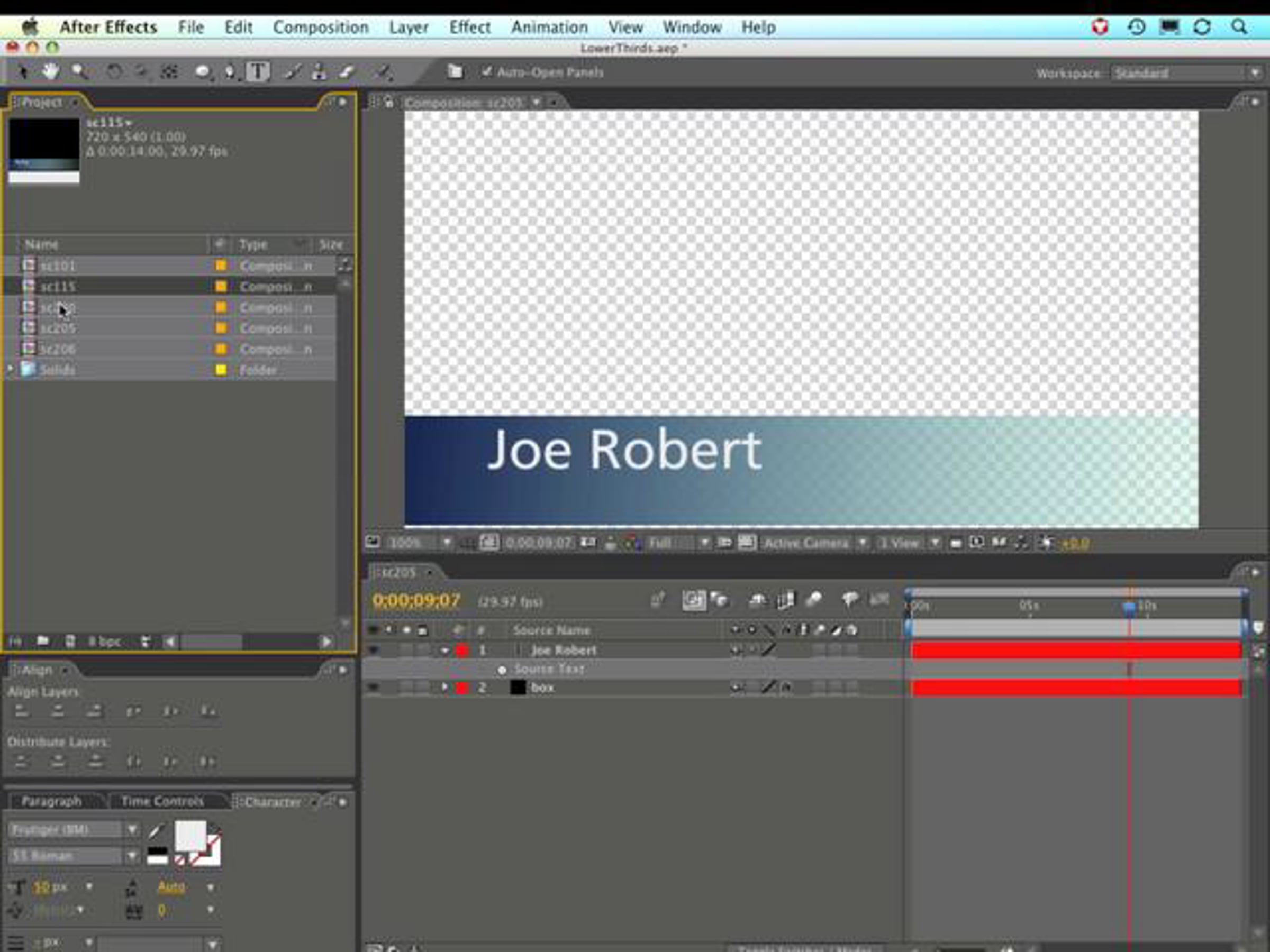Click the viewer timecode display
The image size is (1270, 952).
point(539,543)
